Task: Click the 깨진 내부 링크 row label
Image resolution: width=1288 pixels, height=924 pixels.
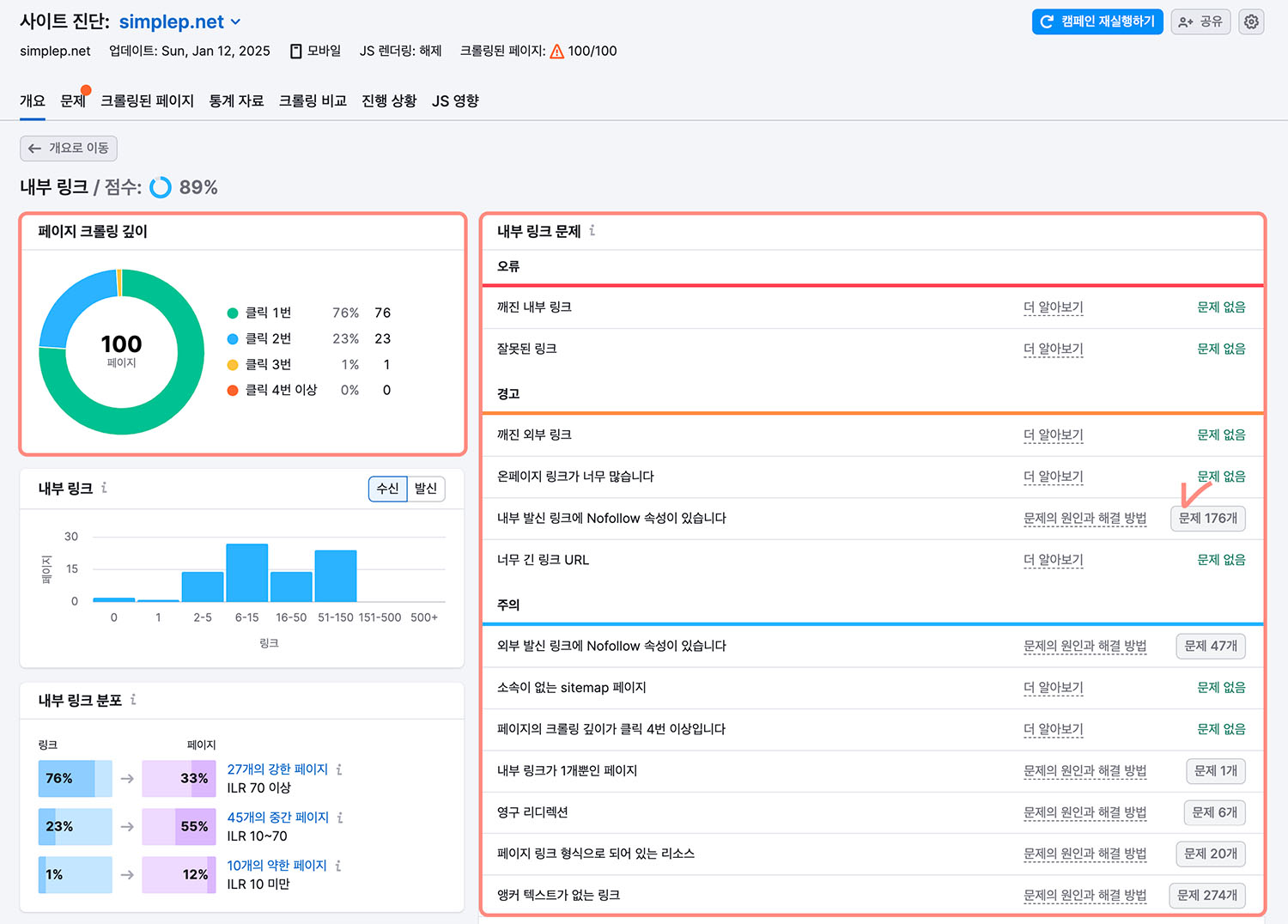Action: [x=534, y=307]
